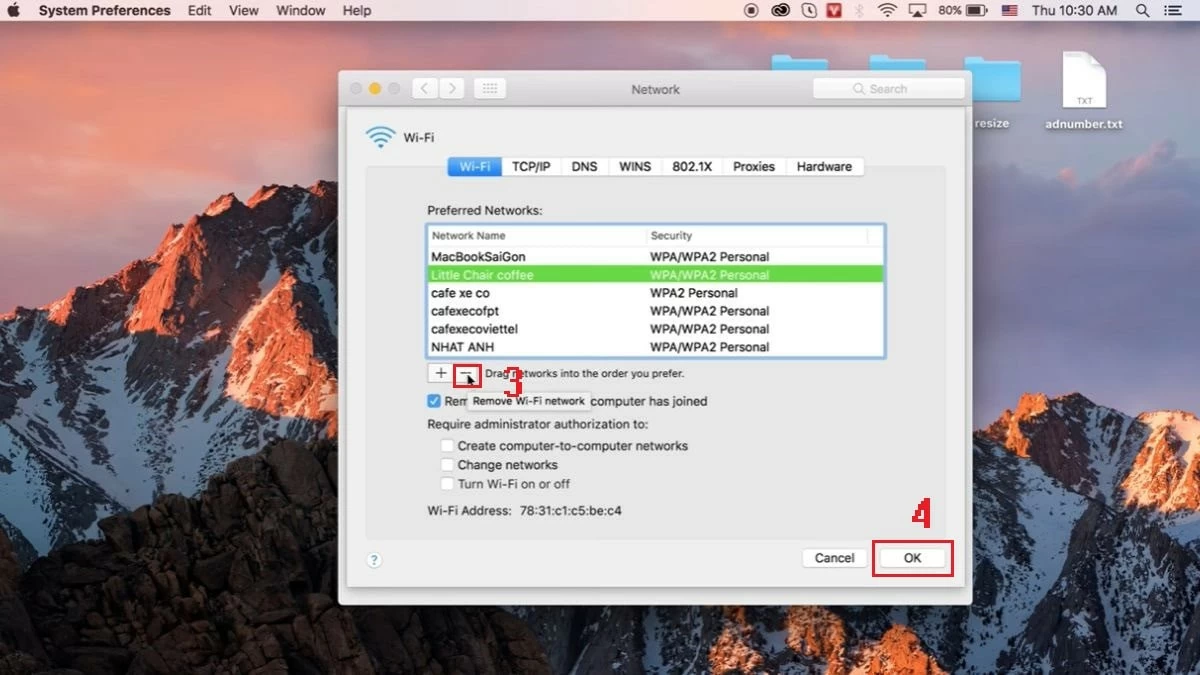Open the Show All grid icon

pyautogui.click(x=489, y=89)
